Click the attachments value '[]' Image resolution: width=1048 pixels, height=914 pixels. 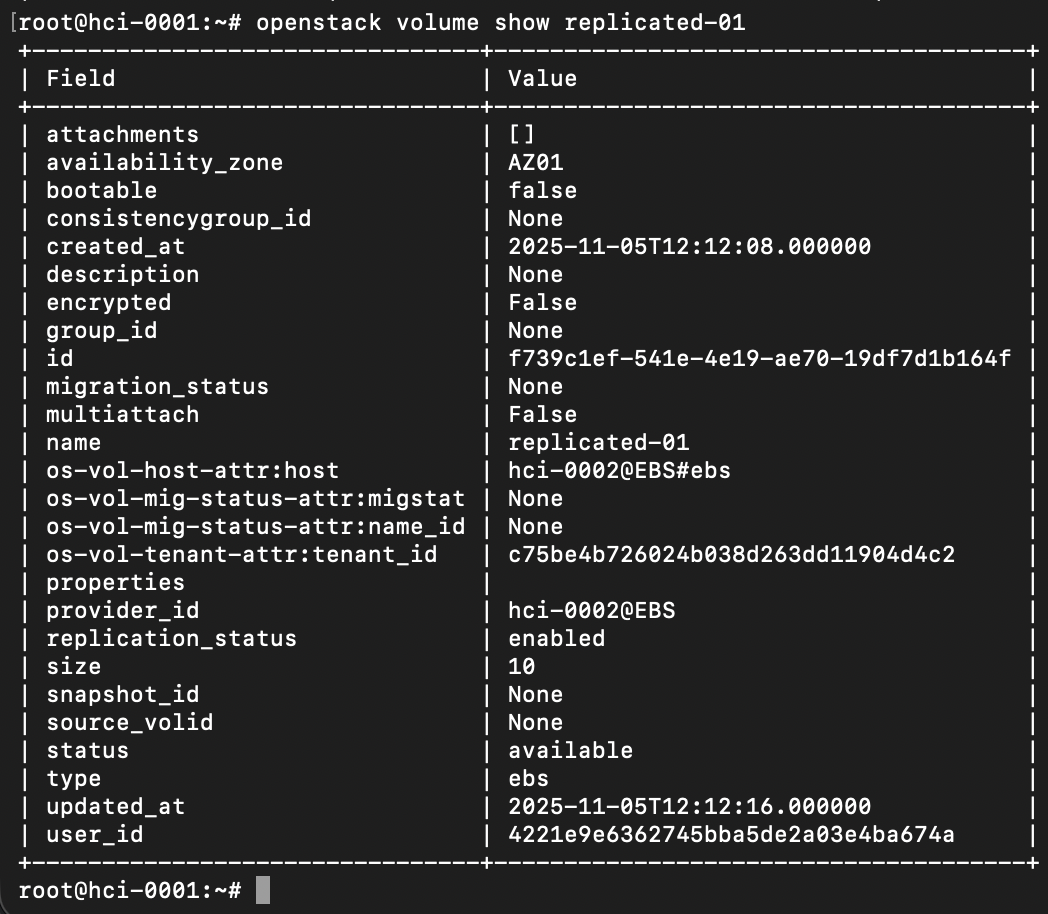pyautogui.click(x=521, y=134)
